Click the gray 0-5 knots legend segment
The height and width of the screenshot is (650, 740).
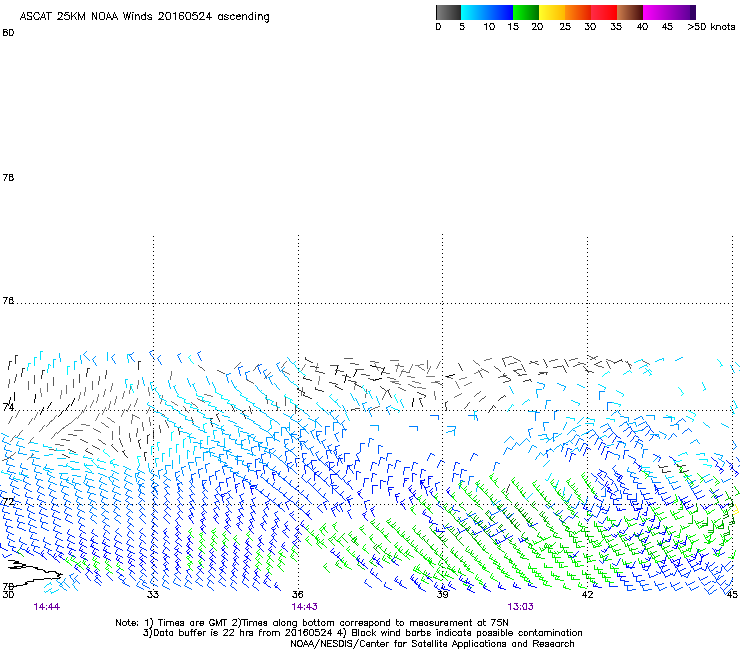point(448,12)
